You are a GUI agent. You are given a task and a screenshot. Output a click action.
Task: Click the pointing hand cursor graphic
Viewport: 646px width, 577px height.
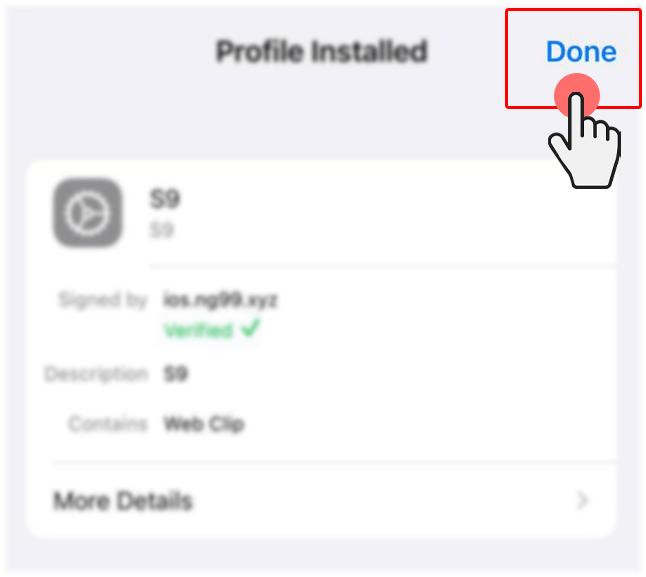pyautogui.click(x=585, y=140)
